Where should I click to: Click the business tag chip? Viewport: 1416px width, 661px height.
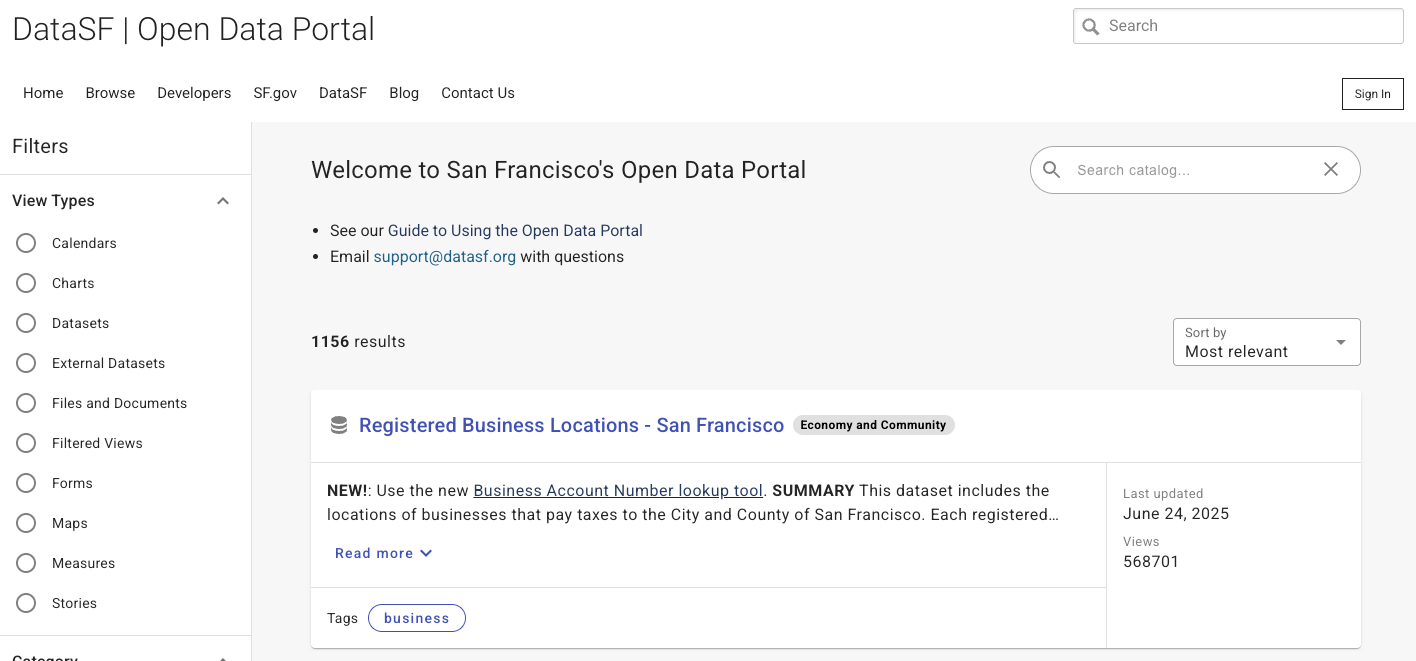pyautogui.click(x=417, y=618)
